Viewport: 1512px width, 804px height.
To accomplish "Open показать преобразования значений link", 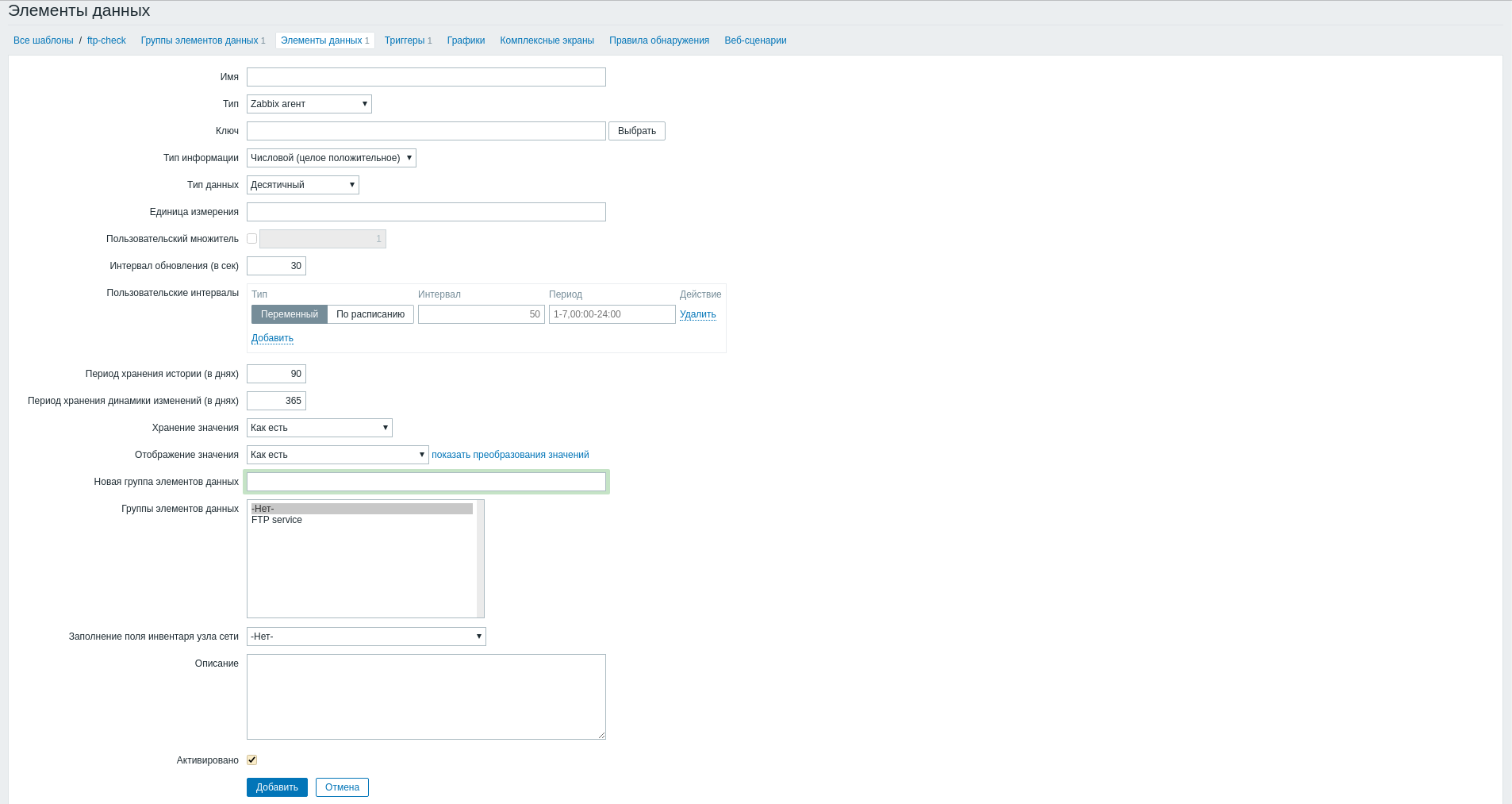I will pyautogui.click(x=510, y=455).
